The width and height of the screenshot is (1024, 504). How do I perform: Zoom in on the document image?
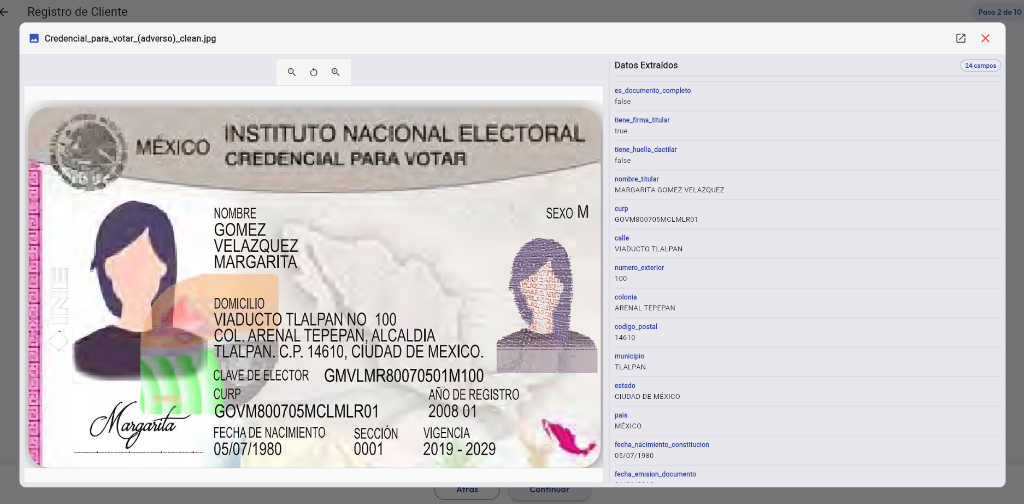(335, 72)
